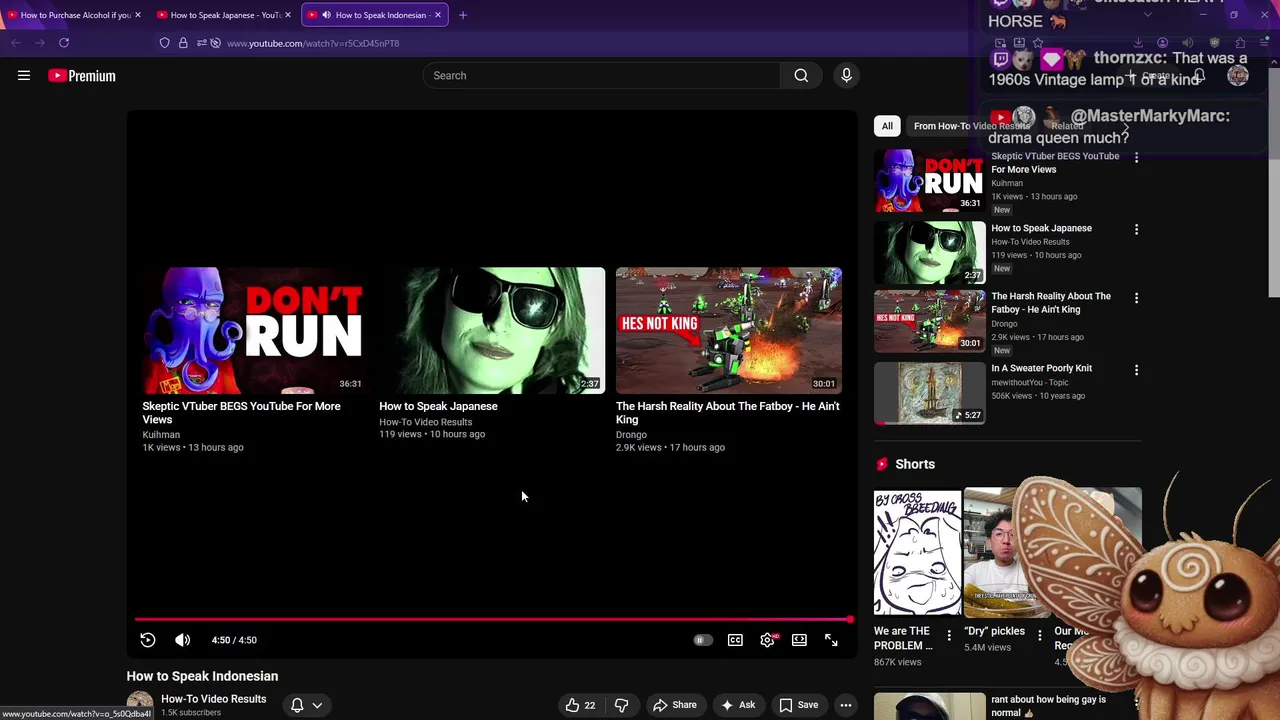The height and width of the screenshot is (720, 1280).
Task: Close the How to Speak Japanese browser tab
Action: point(288,15)
